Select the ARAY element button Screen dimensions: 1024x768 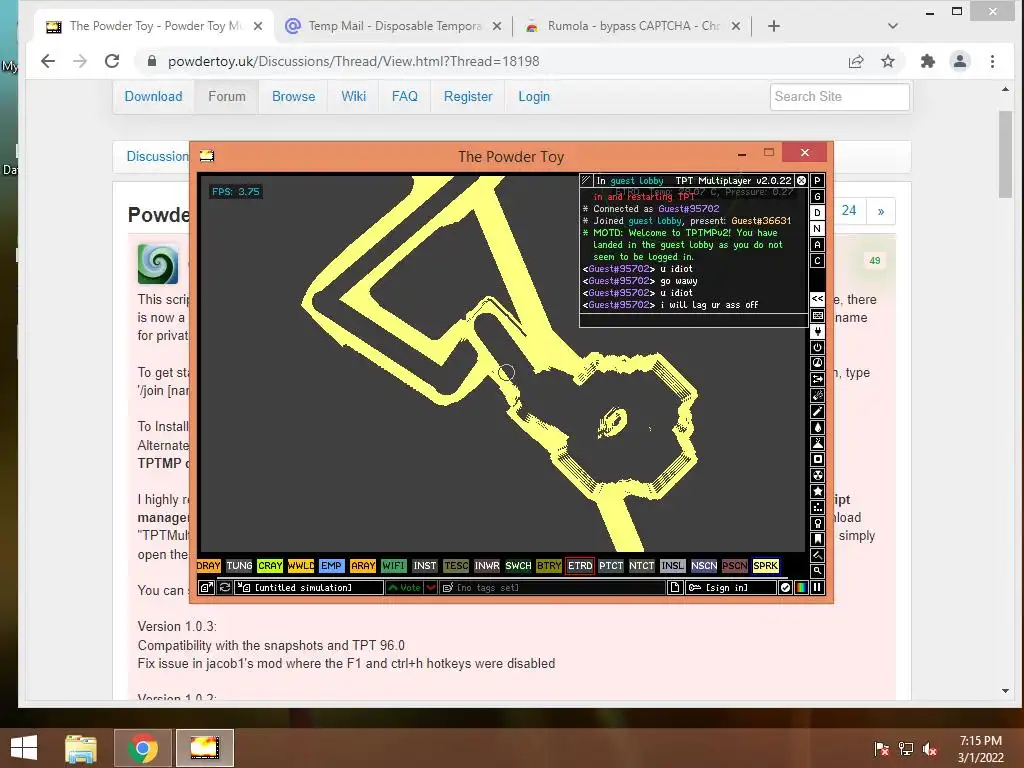363,566
